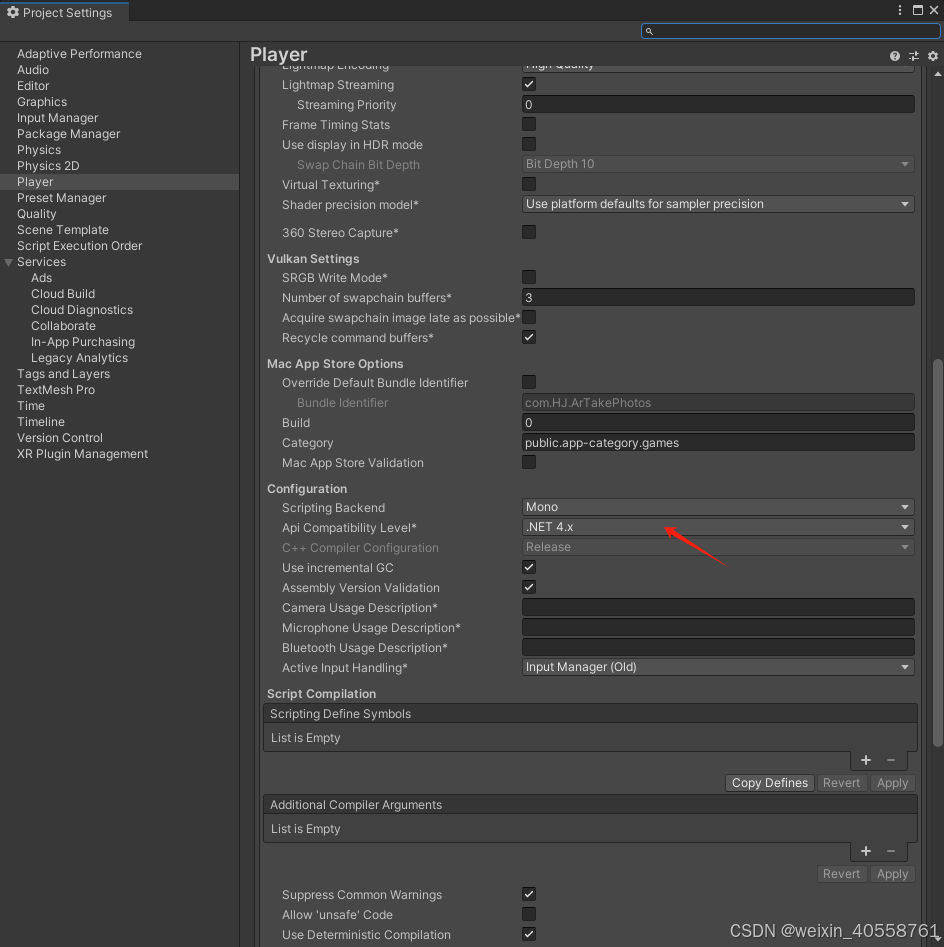This screenshot has height=947, width=944.
Task: Enable the Virtual Texturing checkbox
Action: click(528, 183)
